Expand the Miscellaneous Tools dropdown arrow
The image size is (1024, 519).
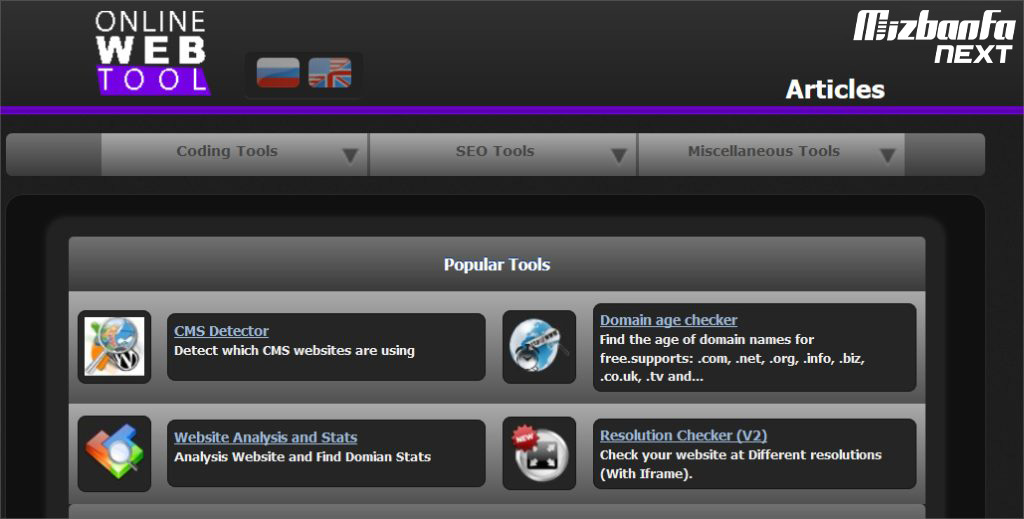click(x=887, y=155)
